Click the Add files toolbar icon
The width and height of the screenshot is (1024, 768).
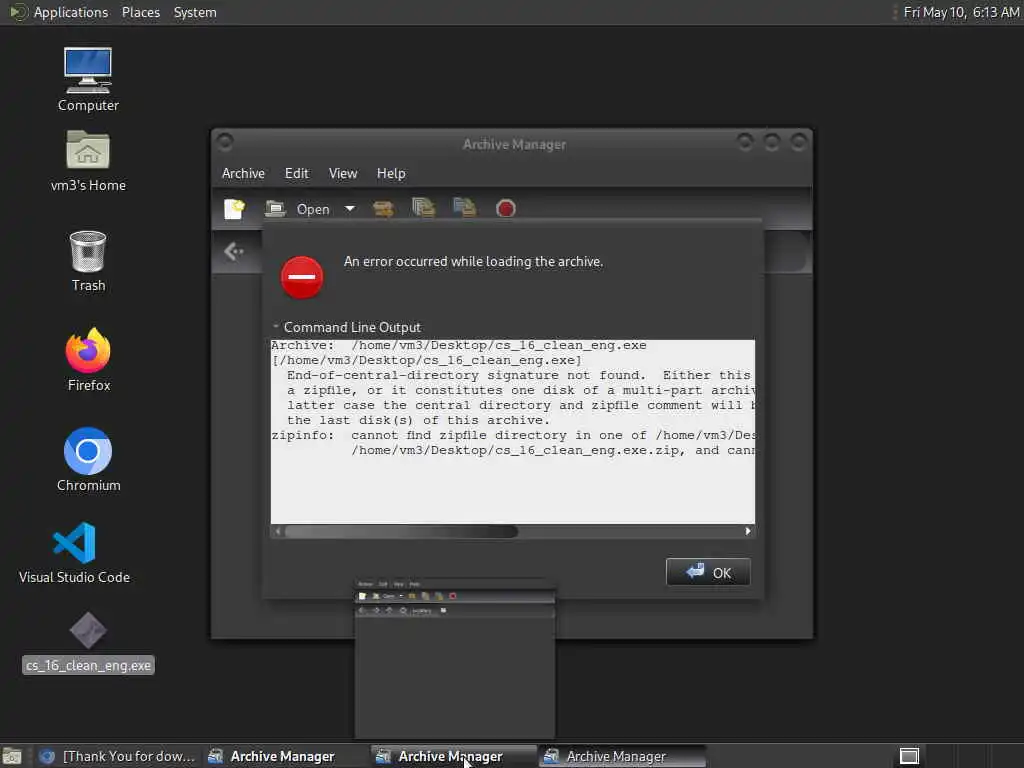point(424,208)
